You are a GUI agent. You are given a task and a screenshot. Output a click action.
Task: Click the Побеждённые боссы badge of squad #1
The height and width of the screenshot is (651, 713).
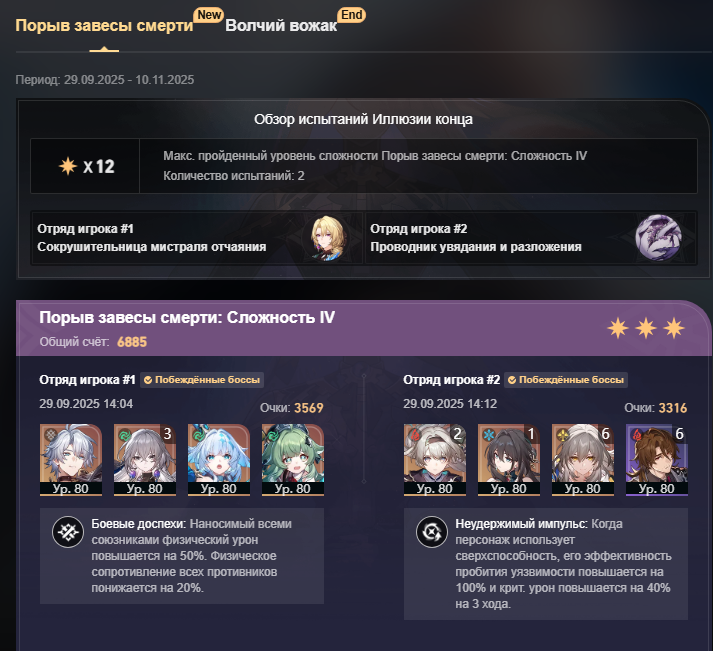[202, 380]
